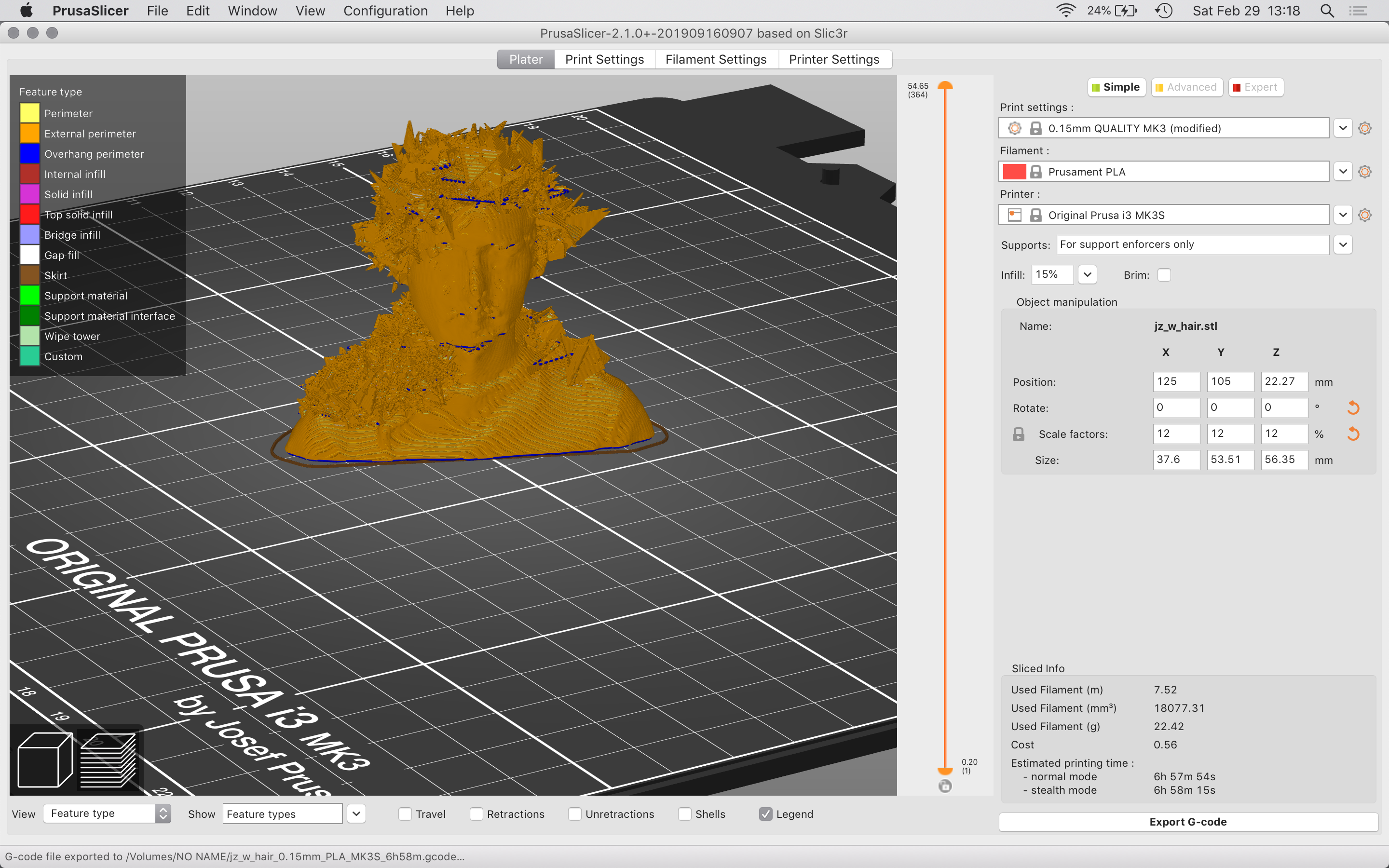Switch to Printer Settings tab
The height and width of the screenshot is (868, 1389).
pyautogui.click(x=834, y=59)
